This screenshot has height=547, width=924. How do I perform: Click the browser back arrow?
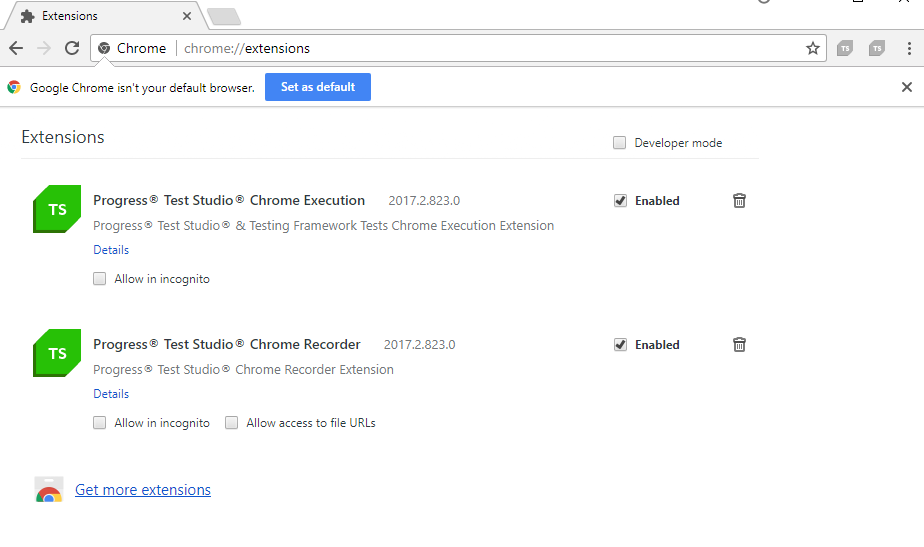(16, 48)
